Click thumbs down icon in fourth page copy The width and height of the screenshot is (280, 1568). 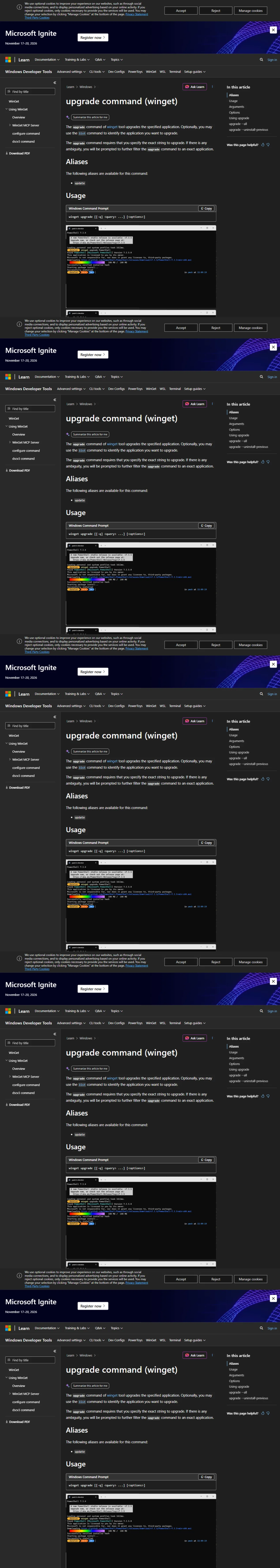pos(268,1096)
